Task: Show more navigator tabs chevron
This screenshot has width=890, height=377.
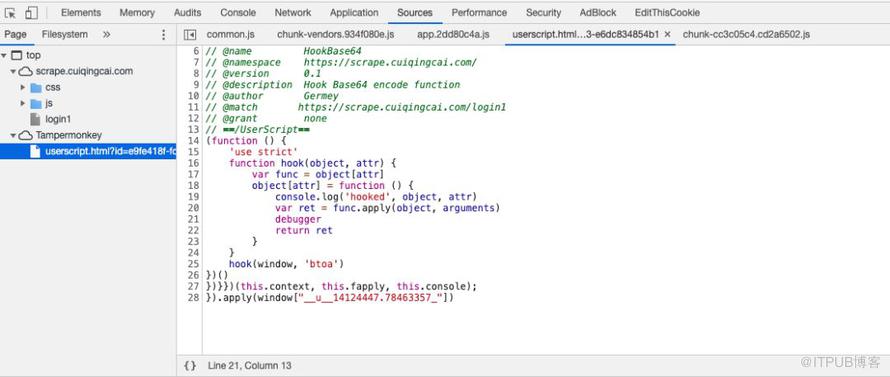Action: pos(106,35)
